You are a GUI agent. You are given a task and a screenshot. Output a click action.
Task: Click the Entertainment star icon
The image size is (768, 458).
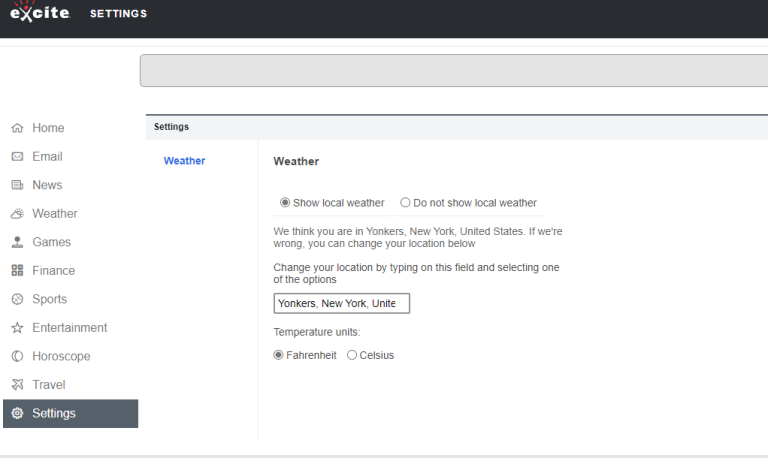click(x=17, y=328)
